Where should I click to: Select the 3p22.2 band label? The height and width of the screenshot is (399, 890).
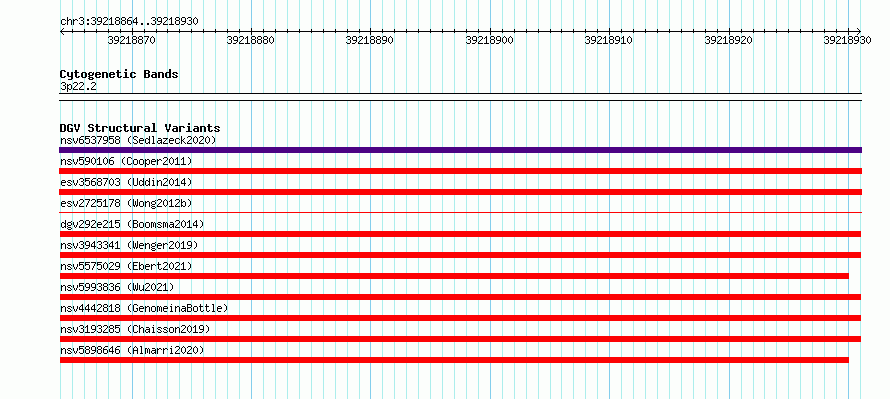click(x=78, y=86)
